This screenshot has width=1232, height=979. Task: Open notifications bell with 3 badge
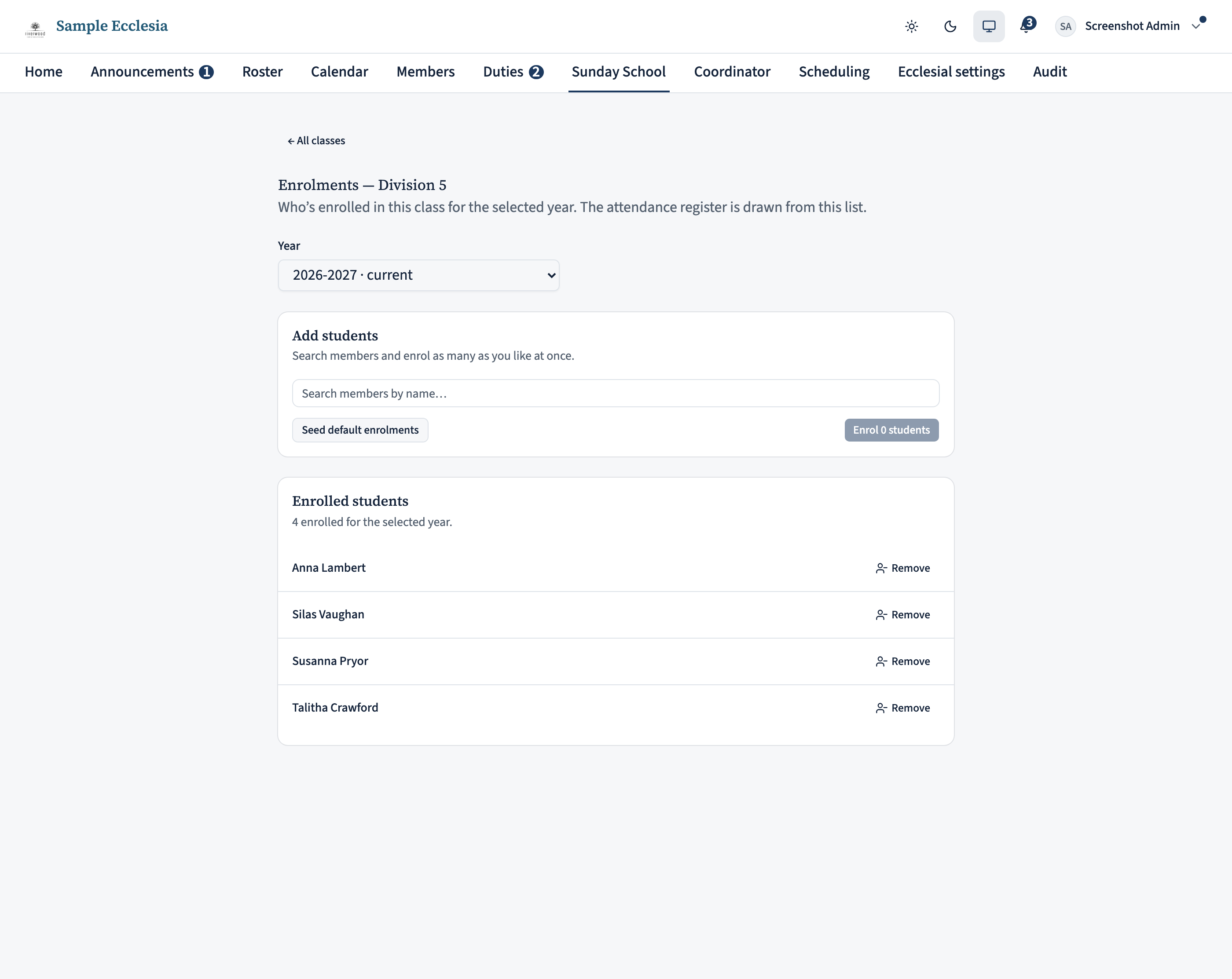(1027, 26)
